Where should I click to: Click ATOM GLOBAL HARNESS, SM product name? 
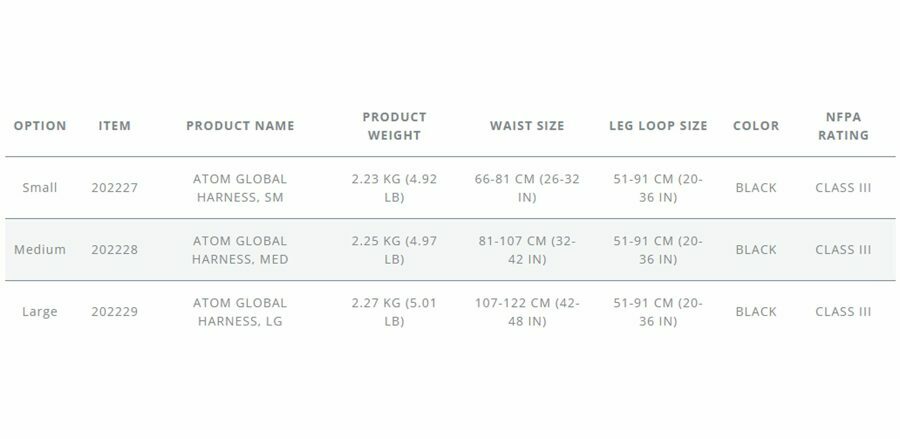click(x=240, y=188)
